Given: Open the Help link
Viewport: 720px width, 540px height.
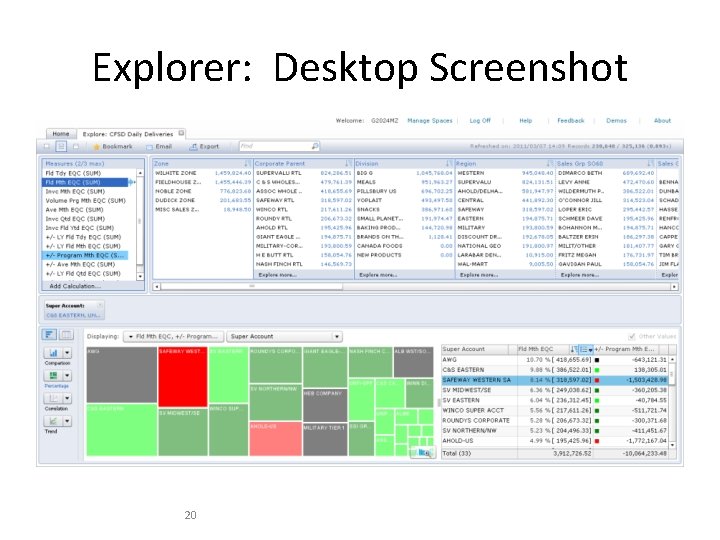Looking at the screenshot, I should click(x=526, y=121).
